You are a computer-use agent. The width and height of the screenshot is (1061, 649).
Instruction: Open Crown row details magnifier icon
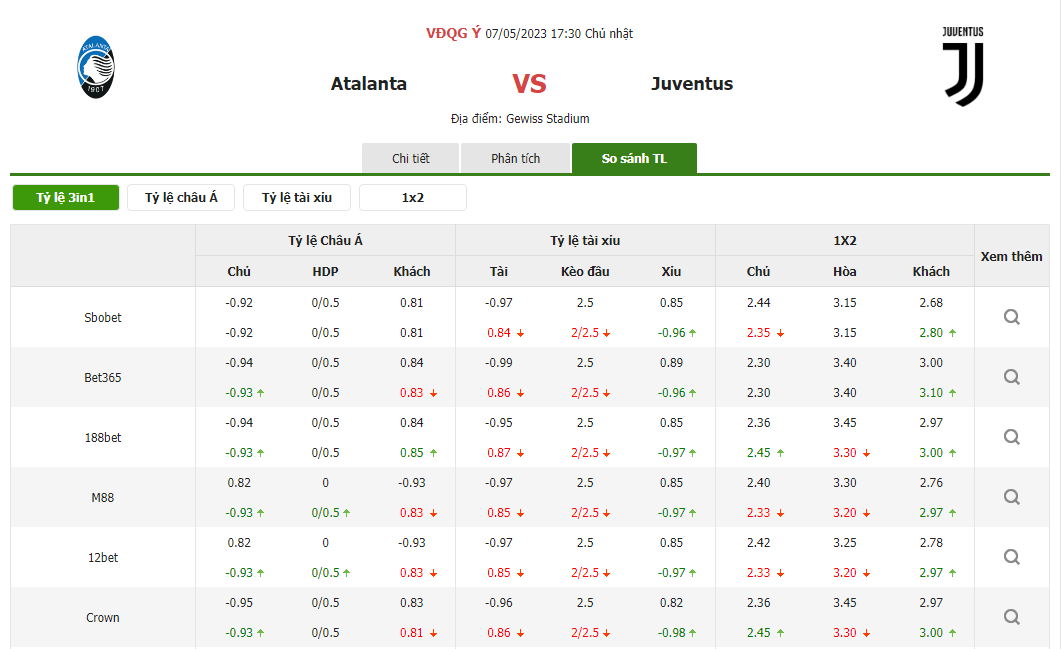pyautogui.click(x=1012, y=617)
